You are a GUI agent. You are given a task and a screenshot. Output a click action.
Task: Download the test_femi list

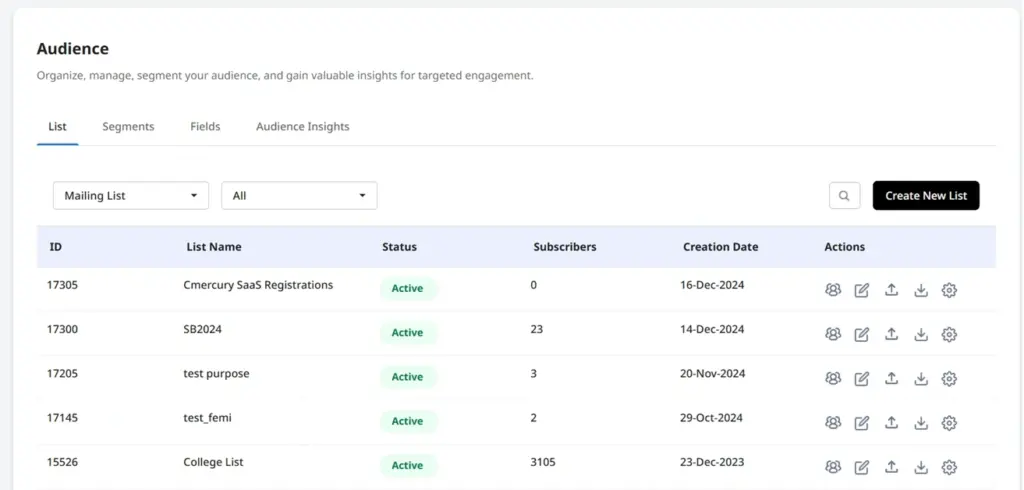[921, 423]
